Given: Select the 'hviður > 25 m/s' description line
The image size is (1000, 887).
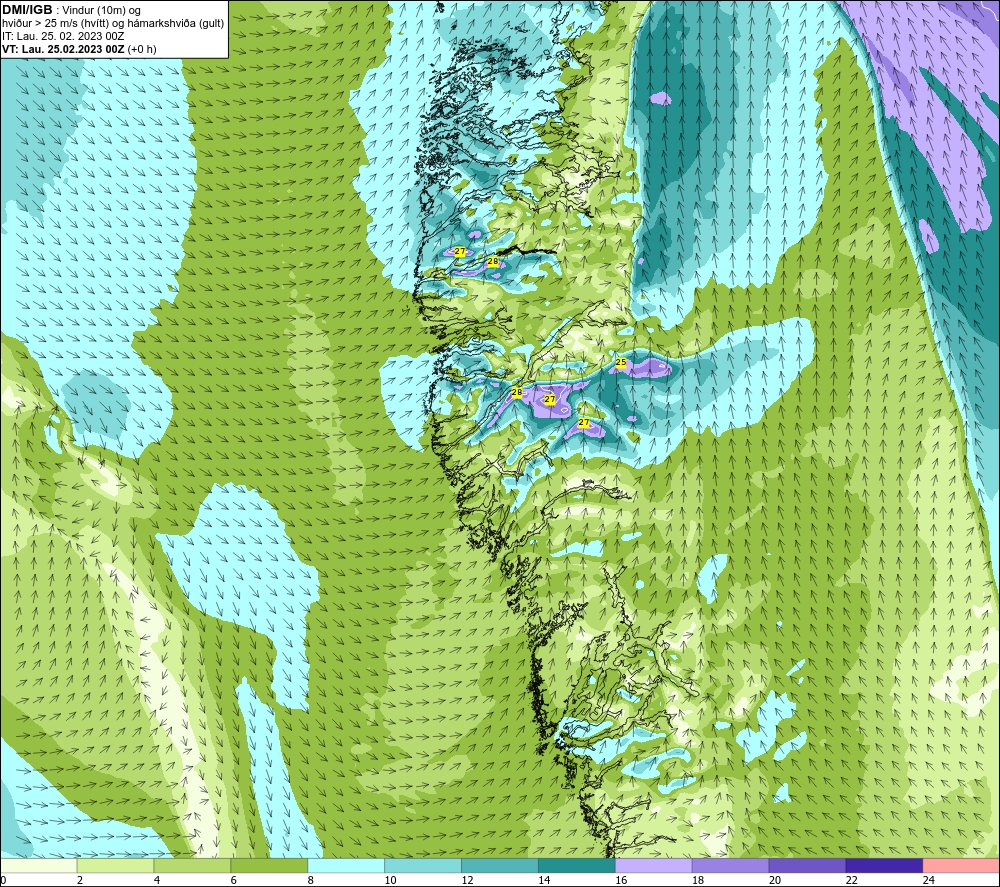Looking at the screenshot, I should click(x=113, y=23).
